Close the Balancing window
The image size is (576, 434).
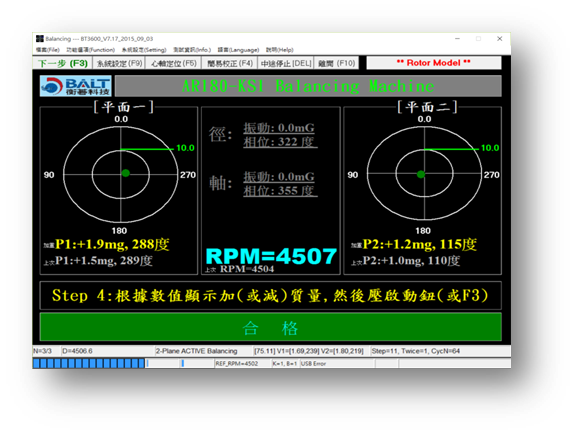pyautogui.click(x=500, y=39)
